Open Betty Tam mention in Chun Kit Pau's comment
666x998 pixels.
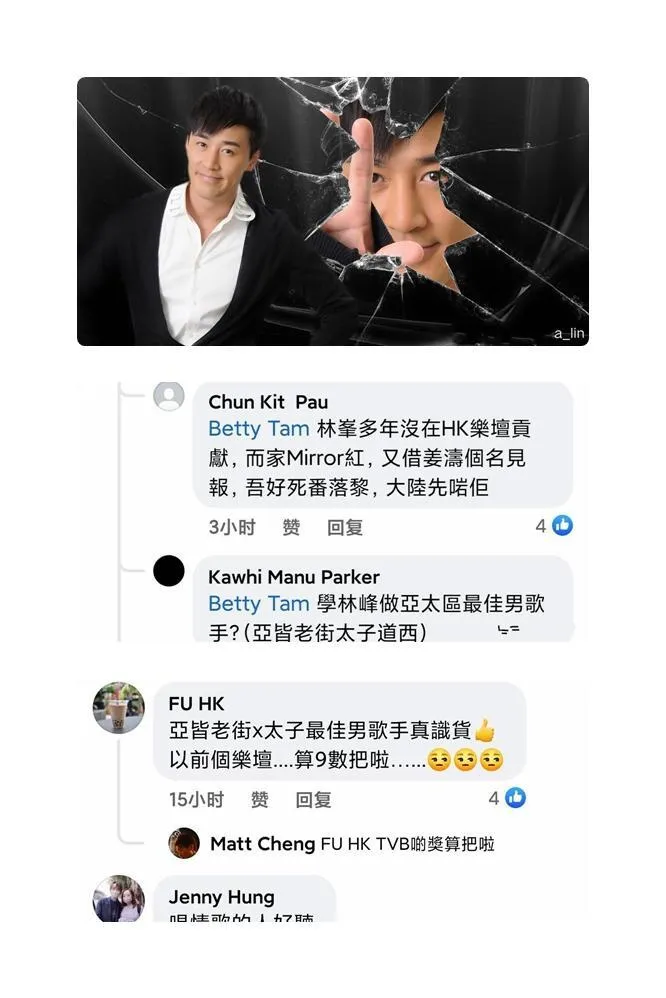click(259, 429)
